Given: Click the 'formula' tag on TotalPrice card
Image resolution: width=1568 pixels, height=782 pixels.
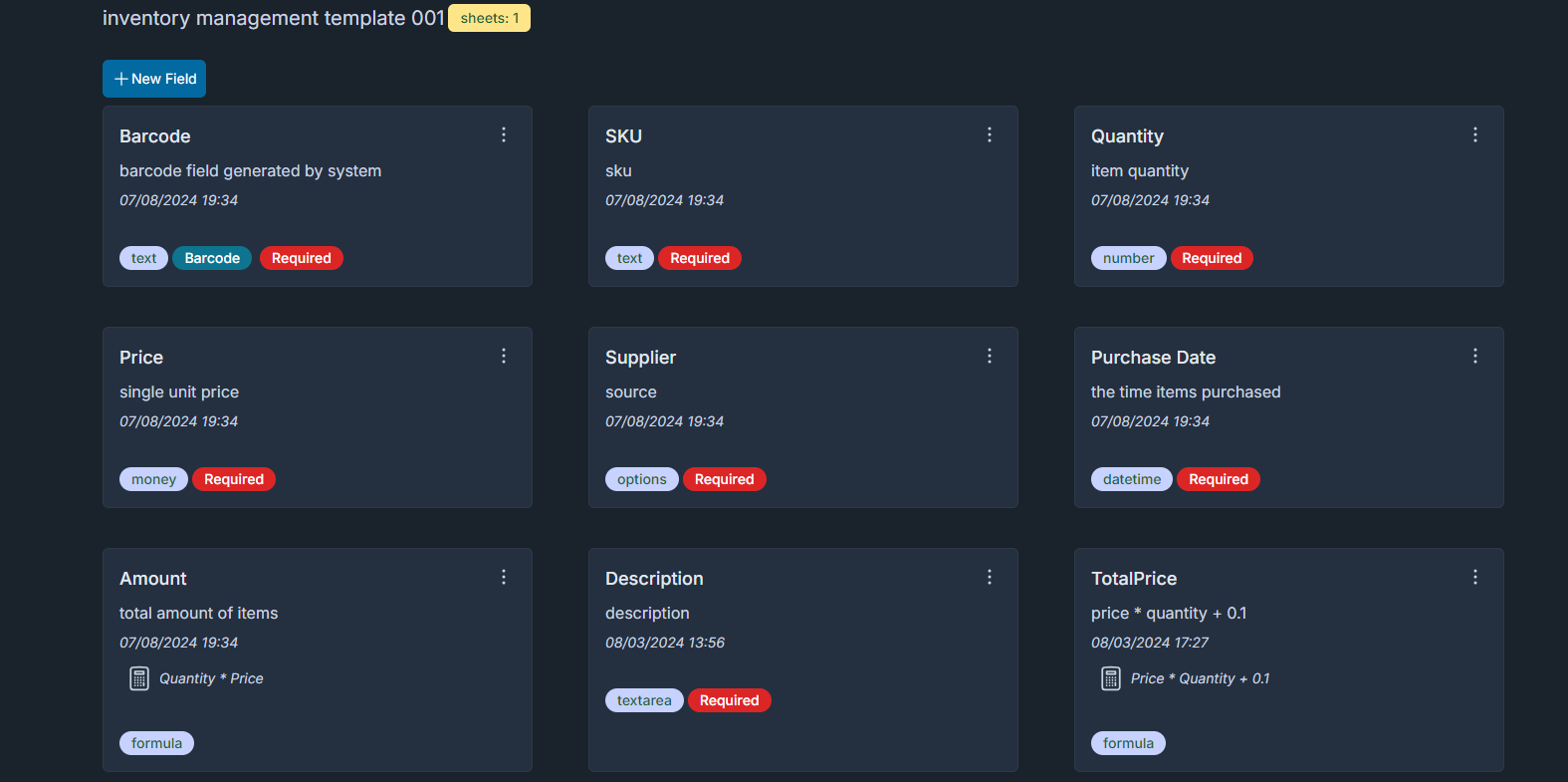Looking at the screenshot, I should coord(1128,743).
